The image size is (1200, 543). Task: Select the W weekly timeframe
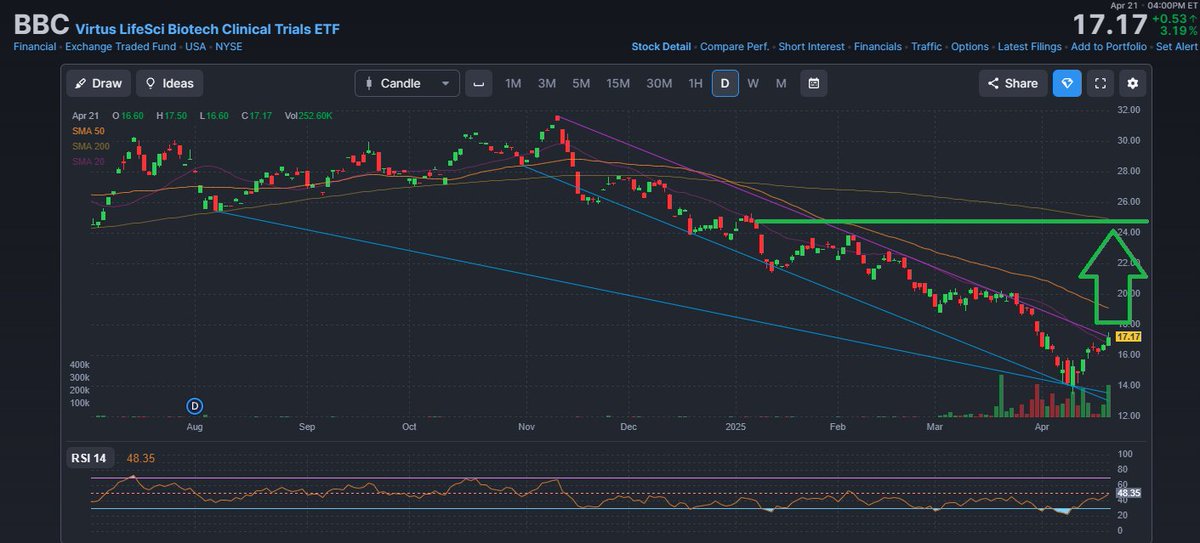coord(753,83)
